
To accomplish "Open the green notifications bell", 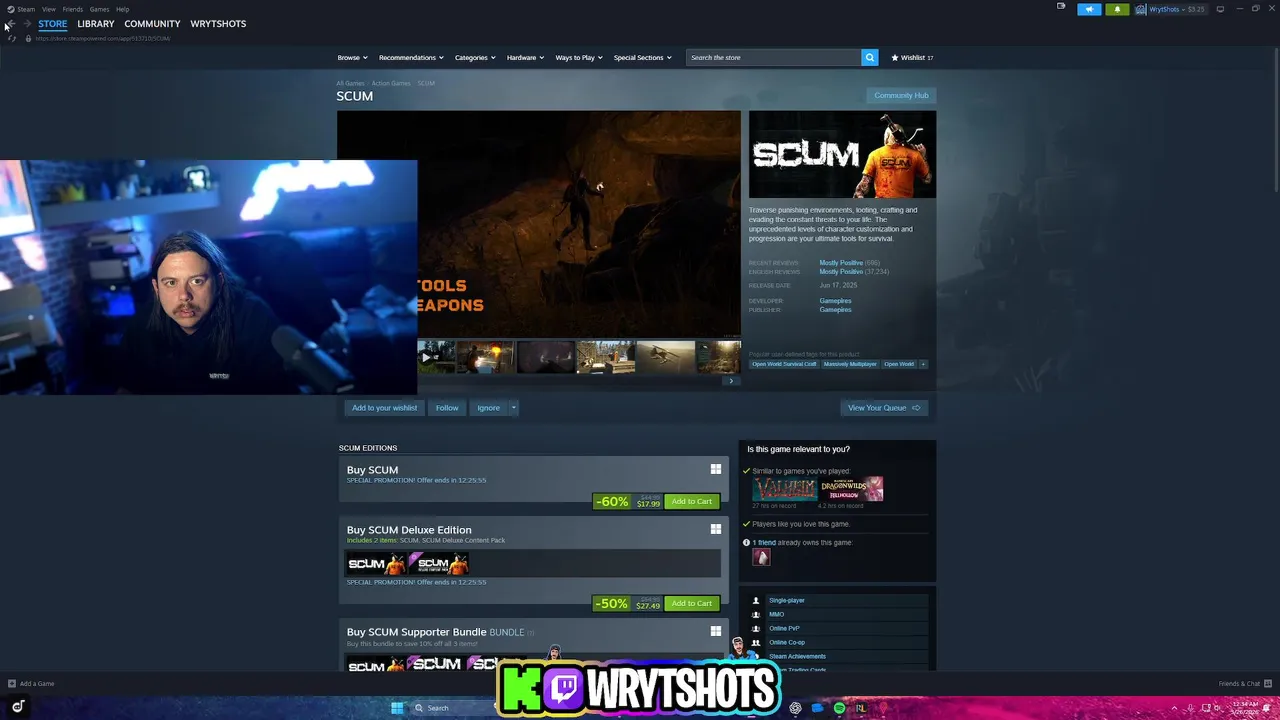I will [1117, 9].
